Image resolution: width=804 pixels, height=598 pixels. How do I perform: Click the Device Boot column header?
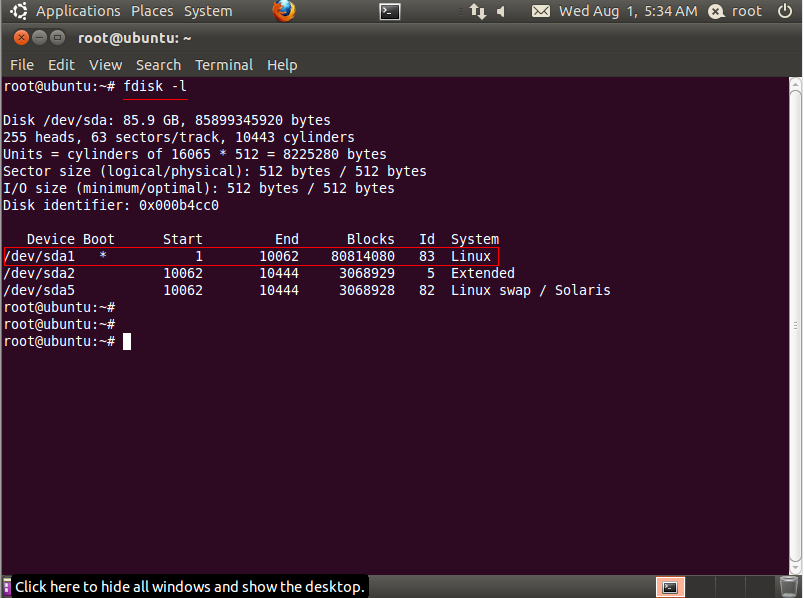(70, 240)
